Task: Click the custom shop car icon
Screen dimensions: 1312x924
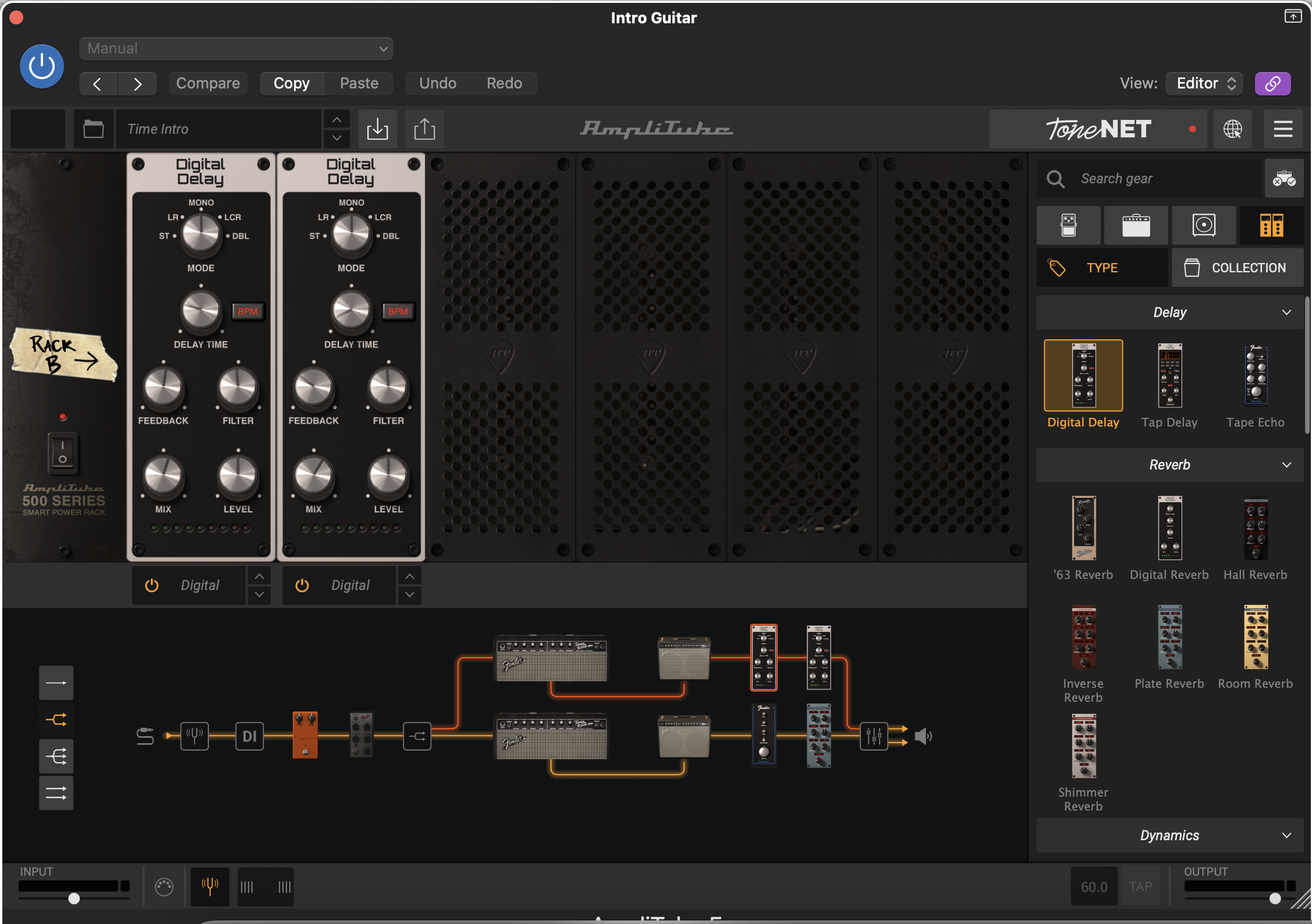Action: pyautogui.click(x=1283, y=179)
